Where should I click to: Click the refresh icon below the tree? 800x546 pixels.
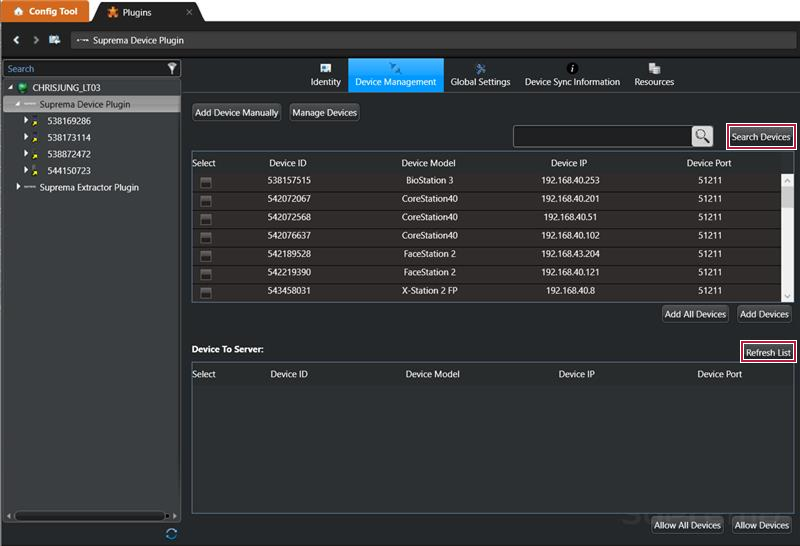click(x=171, y=534)
